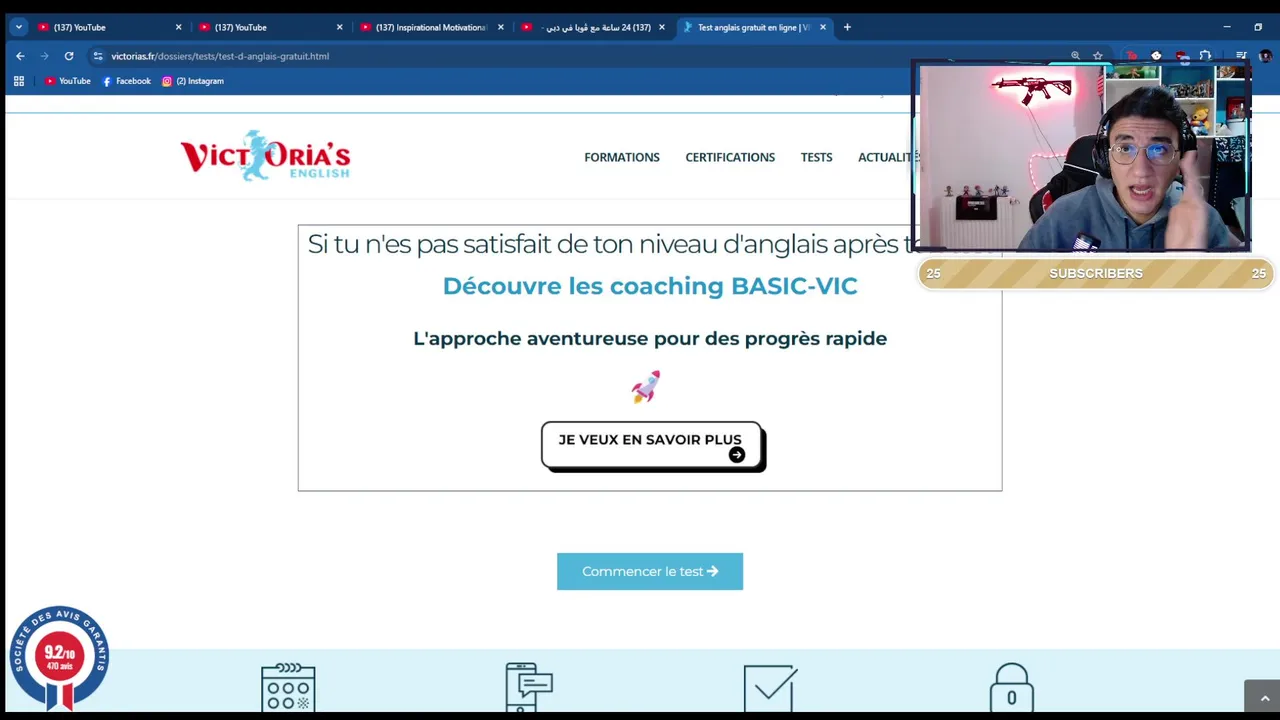The image size is (1280, 720).
Task: Open the site information icon beside the URL
Action: (x=98, y=56)
